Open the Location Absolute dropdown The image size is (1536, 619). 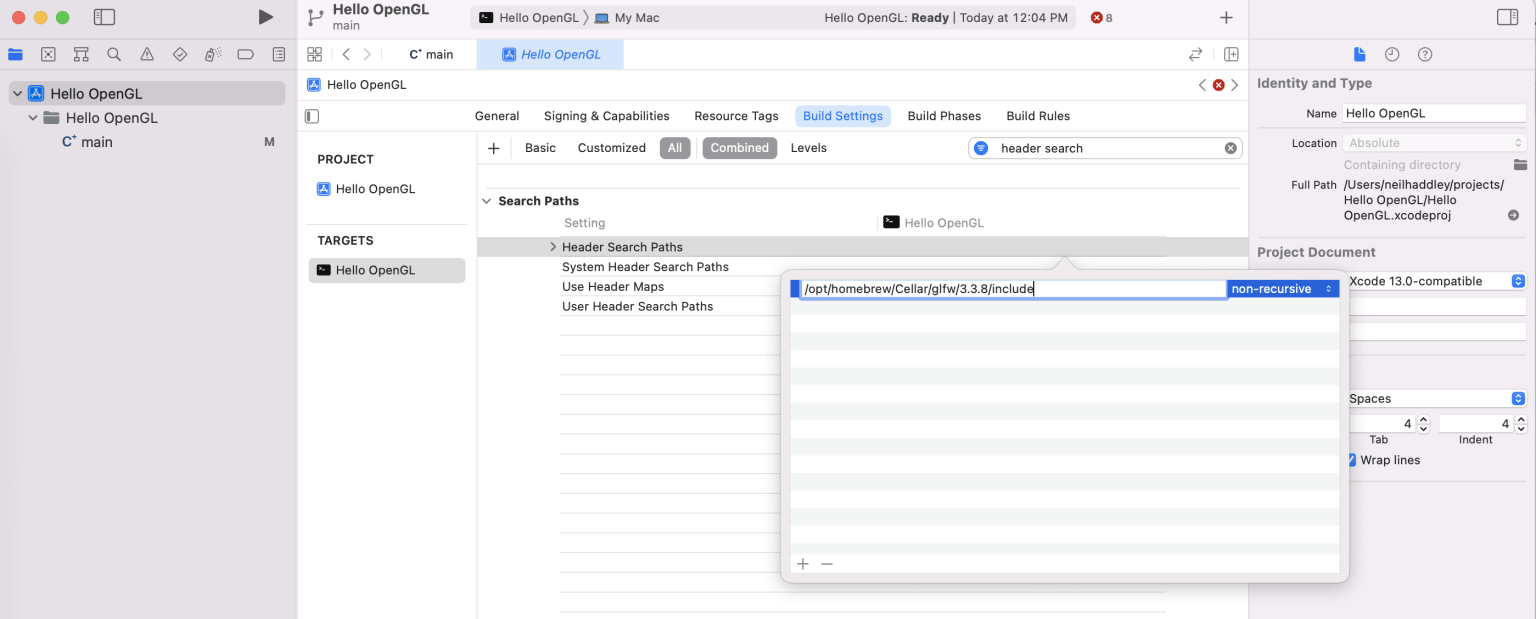point(1435,143)
